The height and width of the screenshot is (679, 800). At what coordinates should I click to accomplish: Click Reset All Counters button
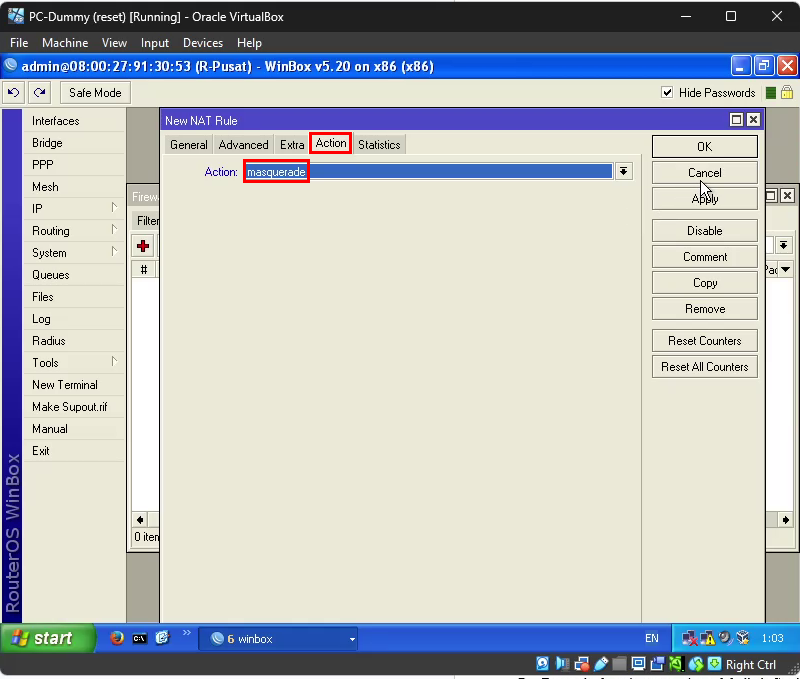pyautogui.click(x=705, y=366)
